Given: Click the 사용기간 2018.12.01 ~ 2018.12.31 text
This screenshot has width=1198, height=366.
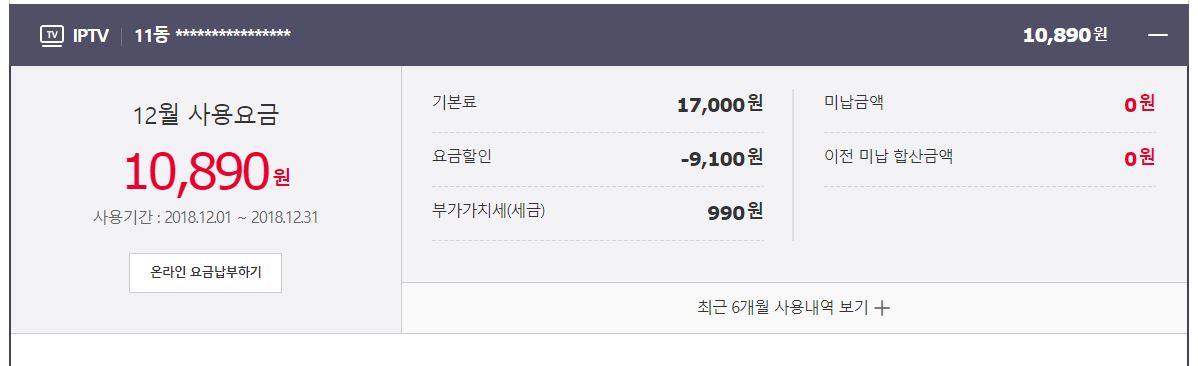Looking at the screenshot, I should (x=206, y=217).
